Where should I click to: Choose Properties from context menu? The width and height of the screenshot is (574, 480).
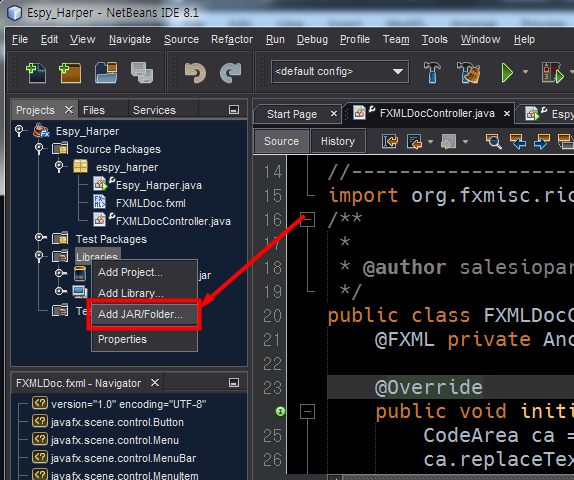(144, 339)
